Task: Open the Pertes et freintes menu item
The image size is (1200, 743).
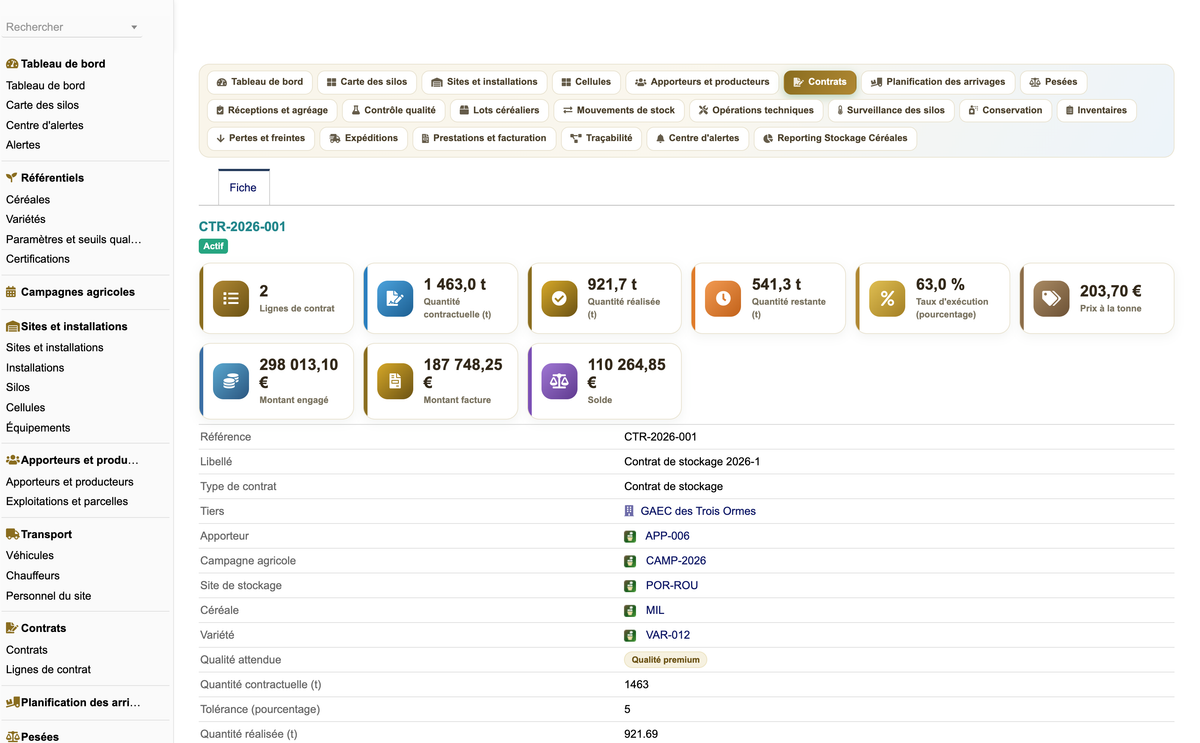Action: click(261, 138)
